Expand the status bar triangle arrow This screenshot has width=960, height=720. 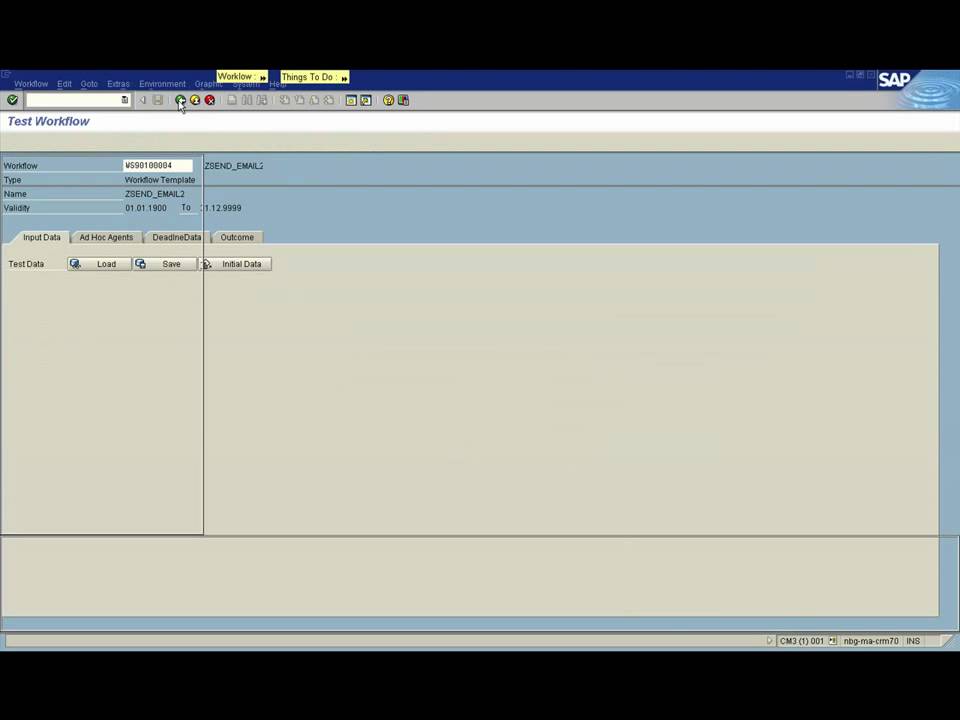click(x=770, y=640)
